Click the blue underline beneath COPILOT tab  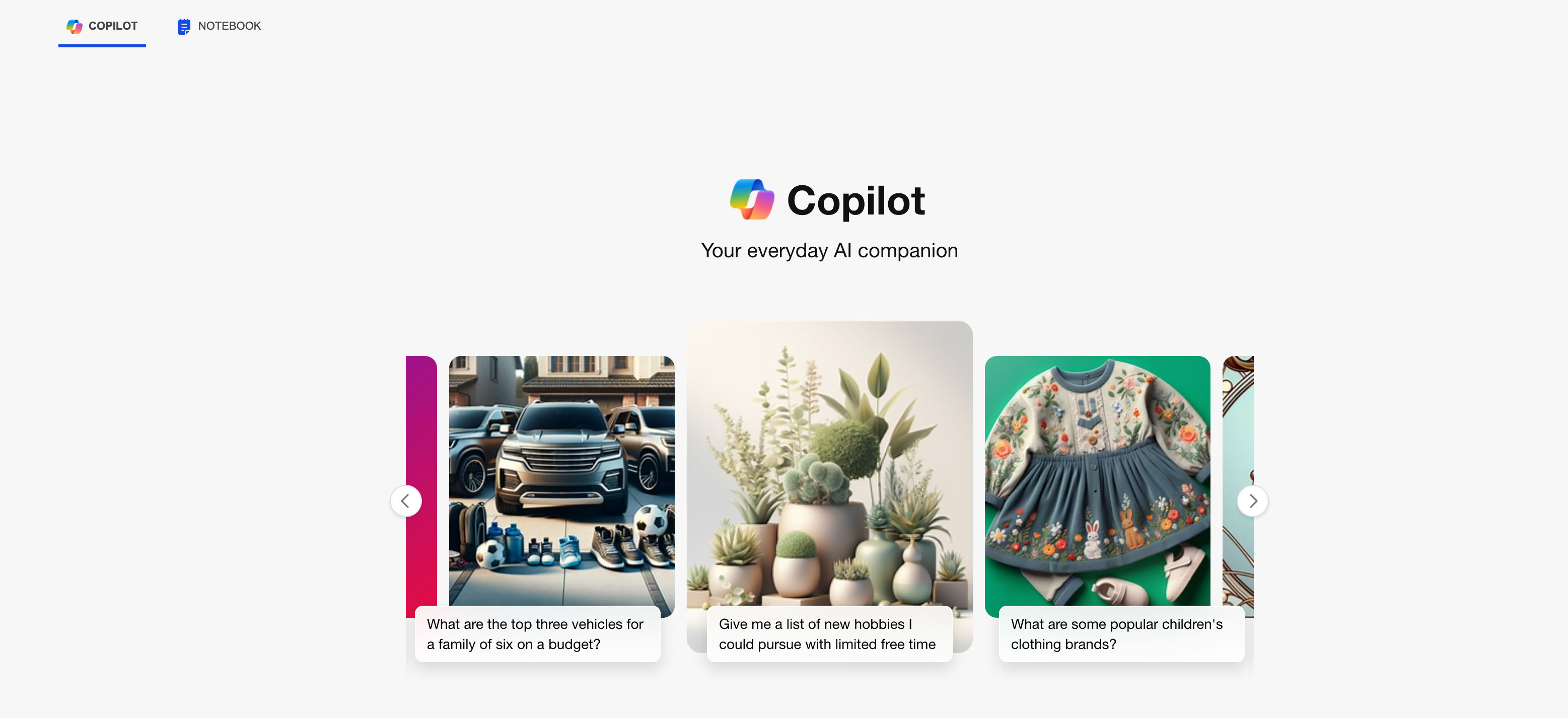tap(102, 45)
